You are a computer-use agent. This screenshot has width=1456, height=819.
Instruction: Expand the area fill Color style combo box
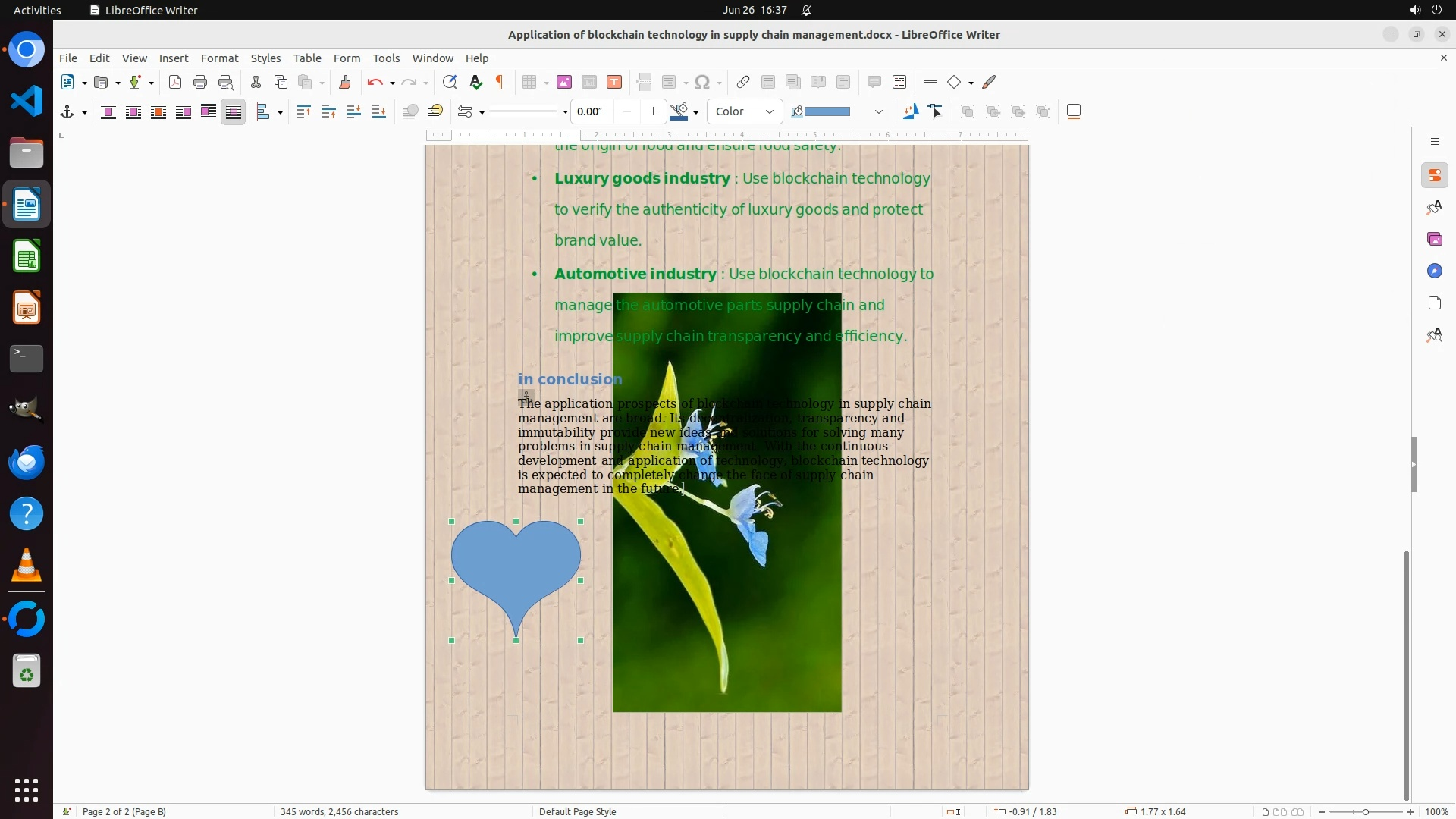click(x=769, y=111)
